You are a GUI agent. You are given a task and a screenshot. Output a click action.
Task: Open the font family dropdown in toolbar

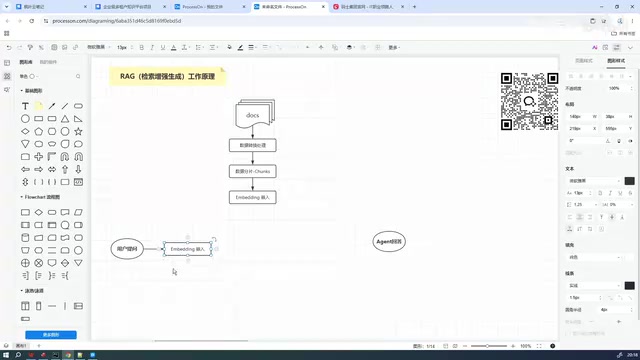coord(98,47)
